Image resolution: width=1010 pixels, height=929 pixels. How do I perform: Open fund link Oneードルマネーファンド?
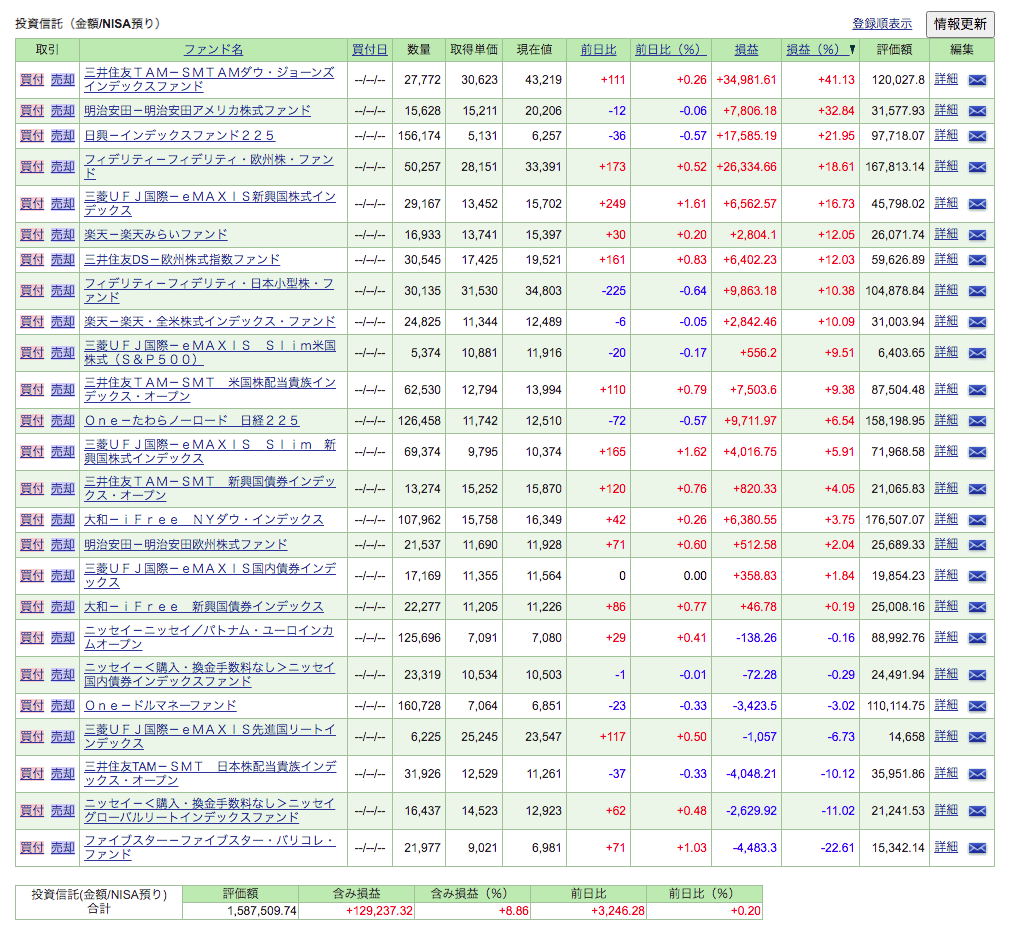coord(160,705)
